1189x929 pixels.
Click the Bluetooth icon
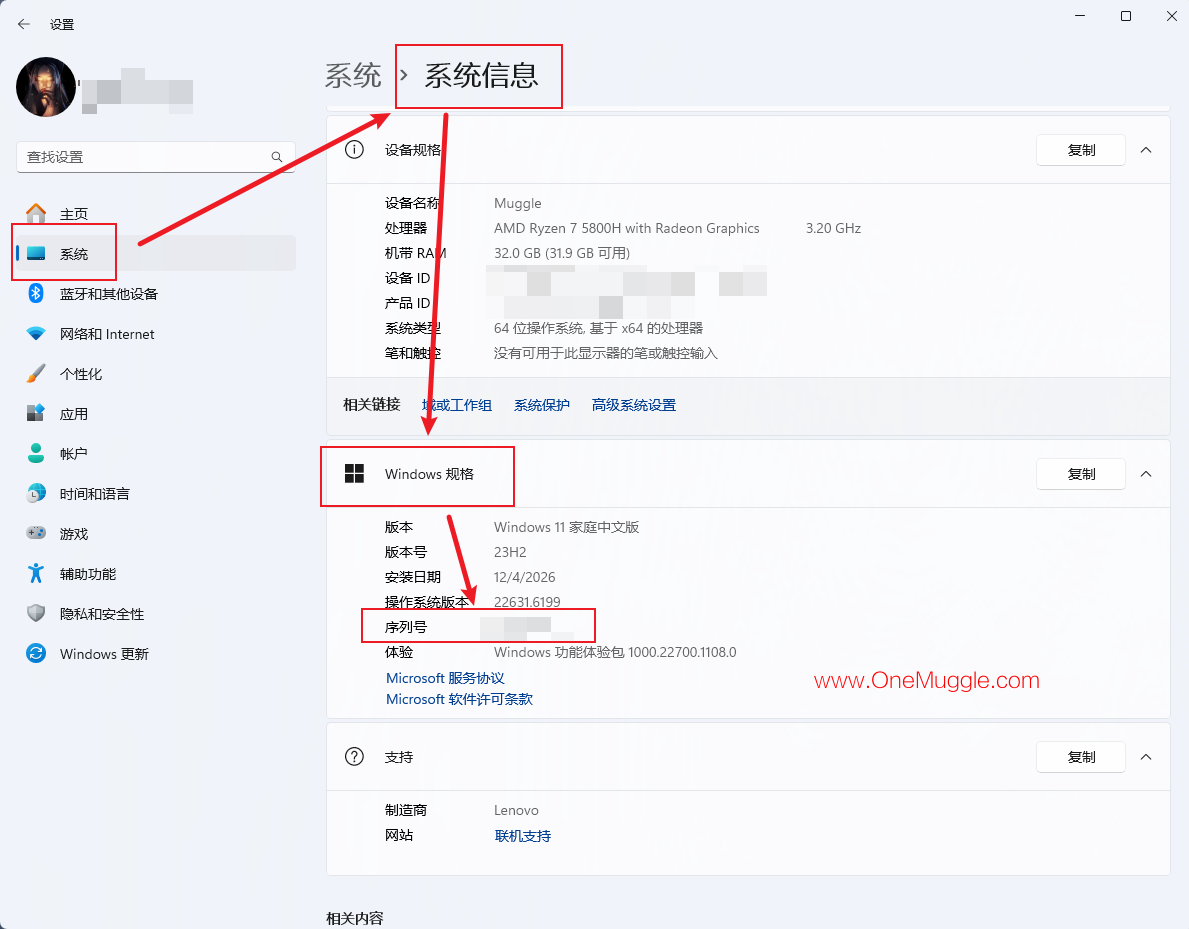[36, 293]
